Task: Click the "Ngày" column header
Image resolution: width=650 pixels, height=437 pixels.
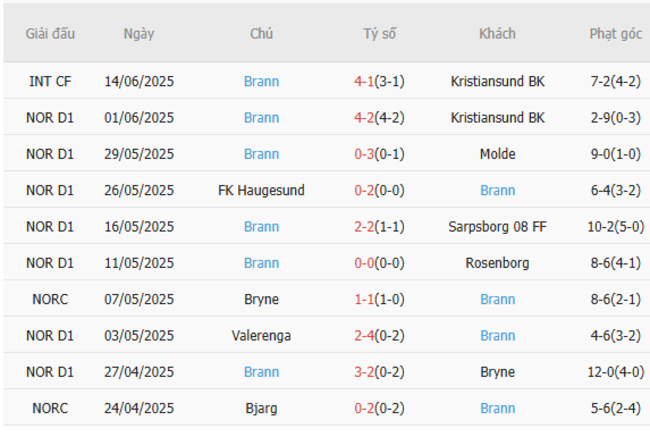Action: pos(139,34)
